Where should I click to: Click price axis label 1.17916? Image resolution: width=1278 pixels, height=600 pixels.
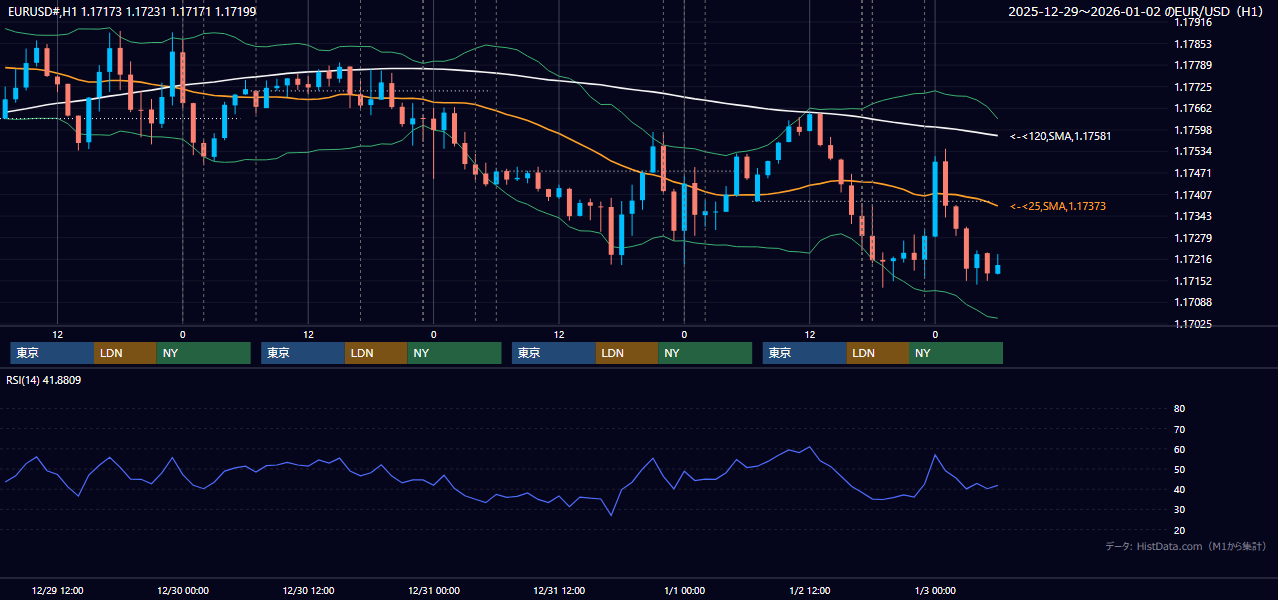[1192, 22]
